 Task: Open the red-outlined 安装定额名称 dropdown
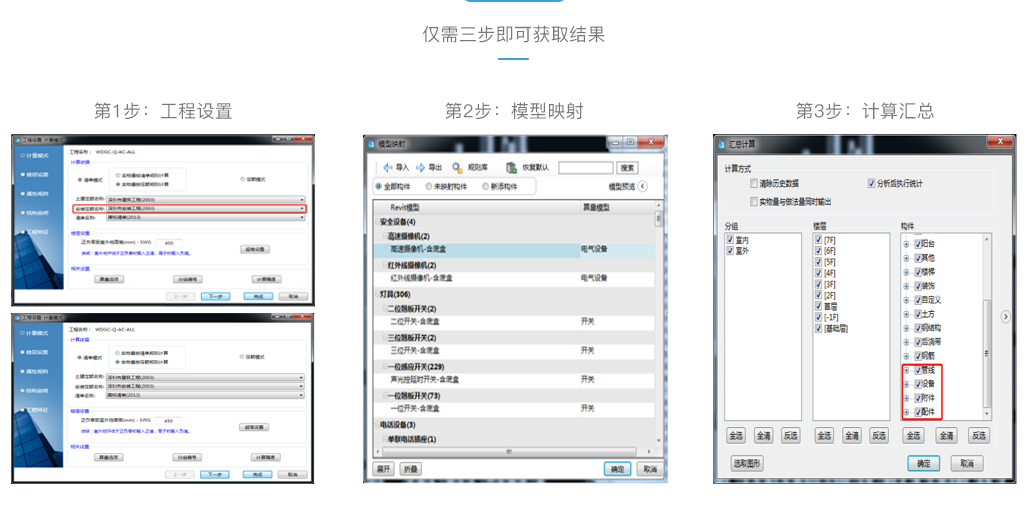pos(206,208)
